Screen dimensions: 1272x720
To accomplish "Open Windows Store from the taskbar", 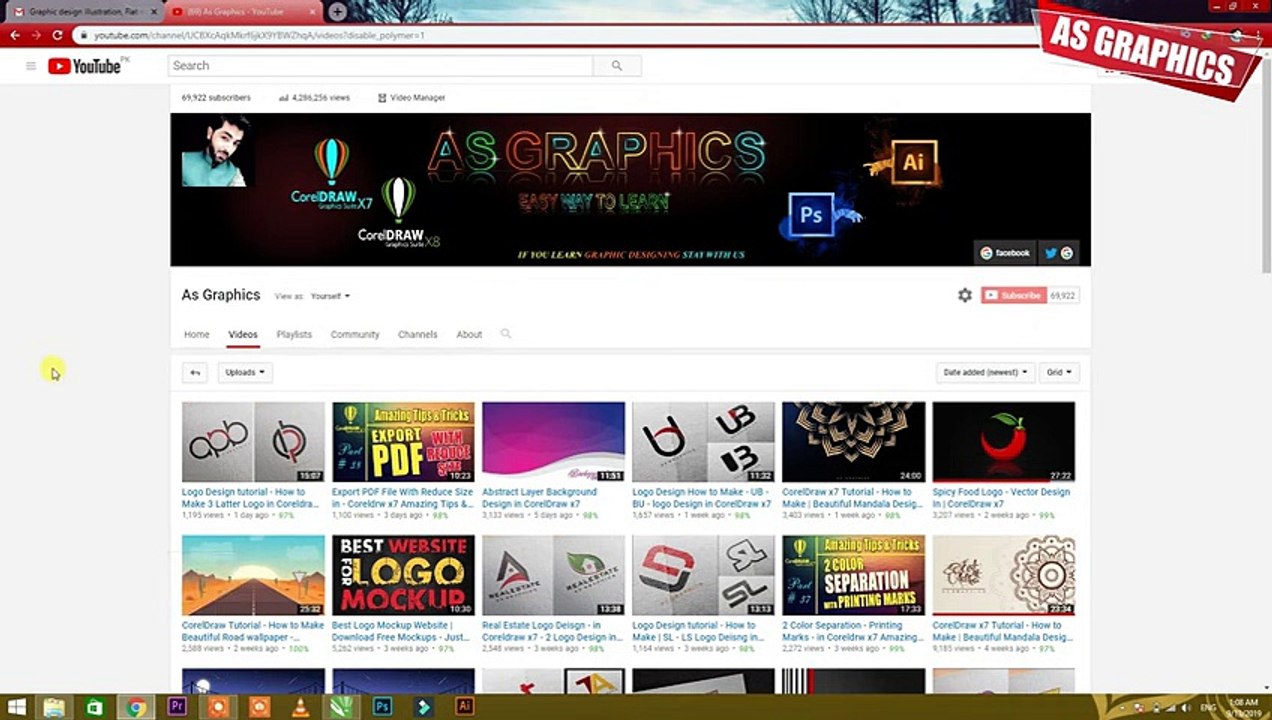I will point(95,707).
